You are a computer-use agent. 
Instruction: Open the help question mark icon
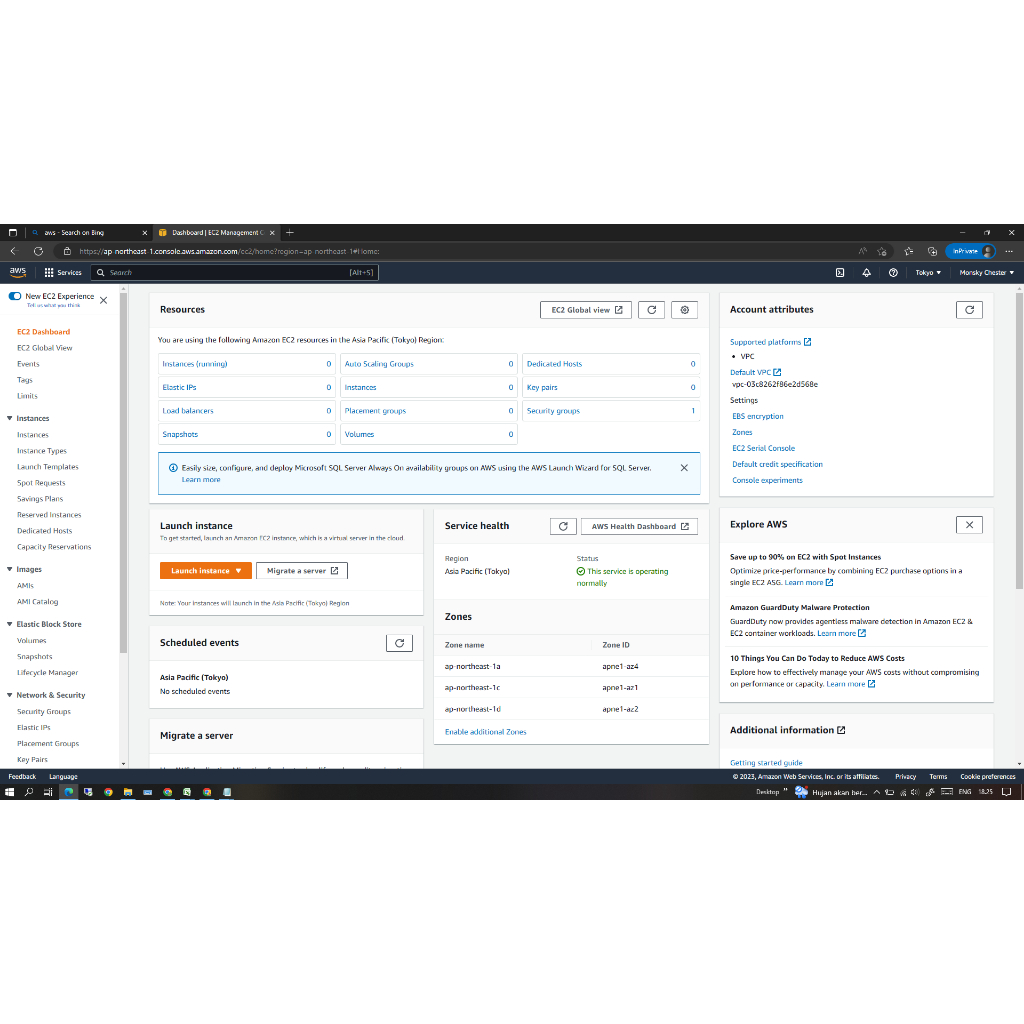click(893, 272)
